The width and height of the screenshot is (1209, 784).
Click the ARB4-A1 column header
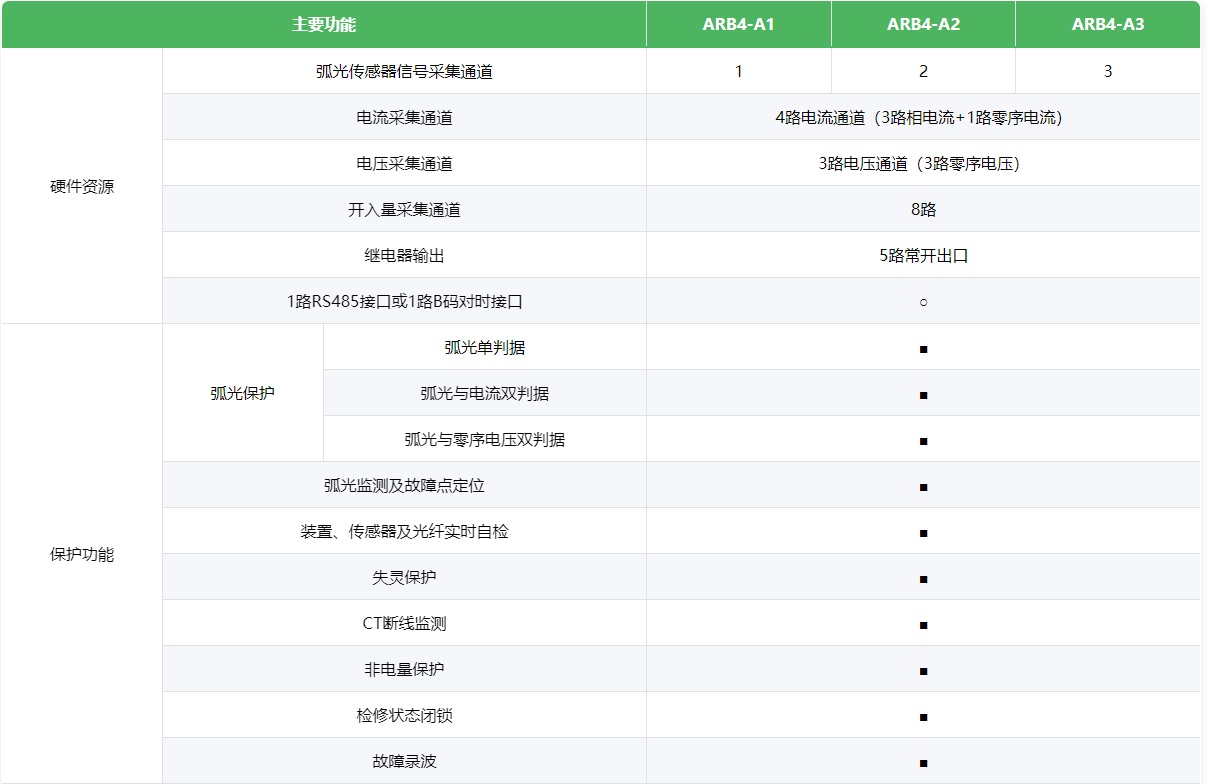click(738, 24)
